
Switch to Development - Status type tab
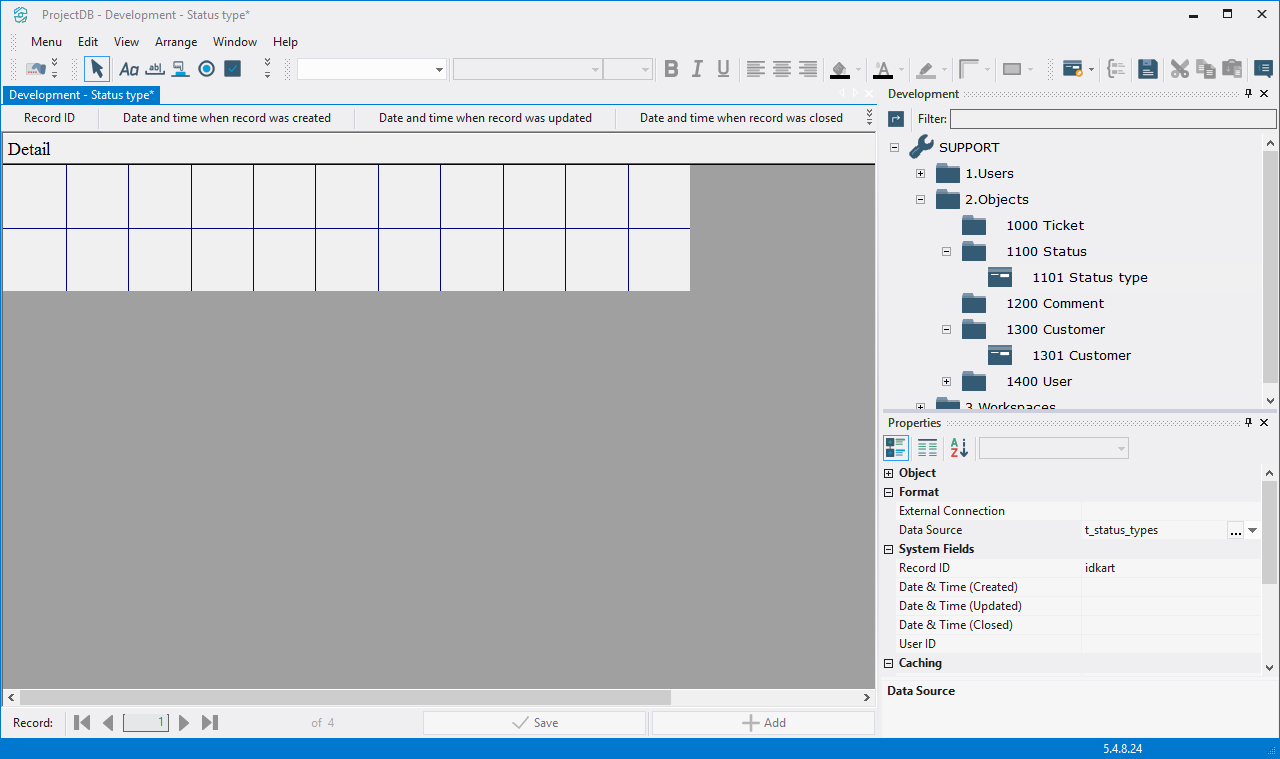click(x=81, y=95)
